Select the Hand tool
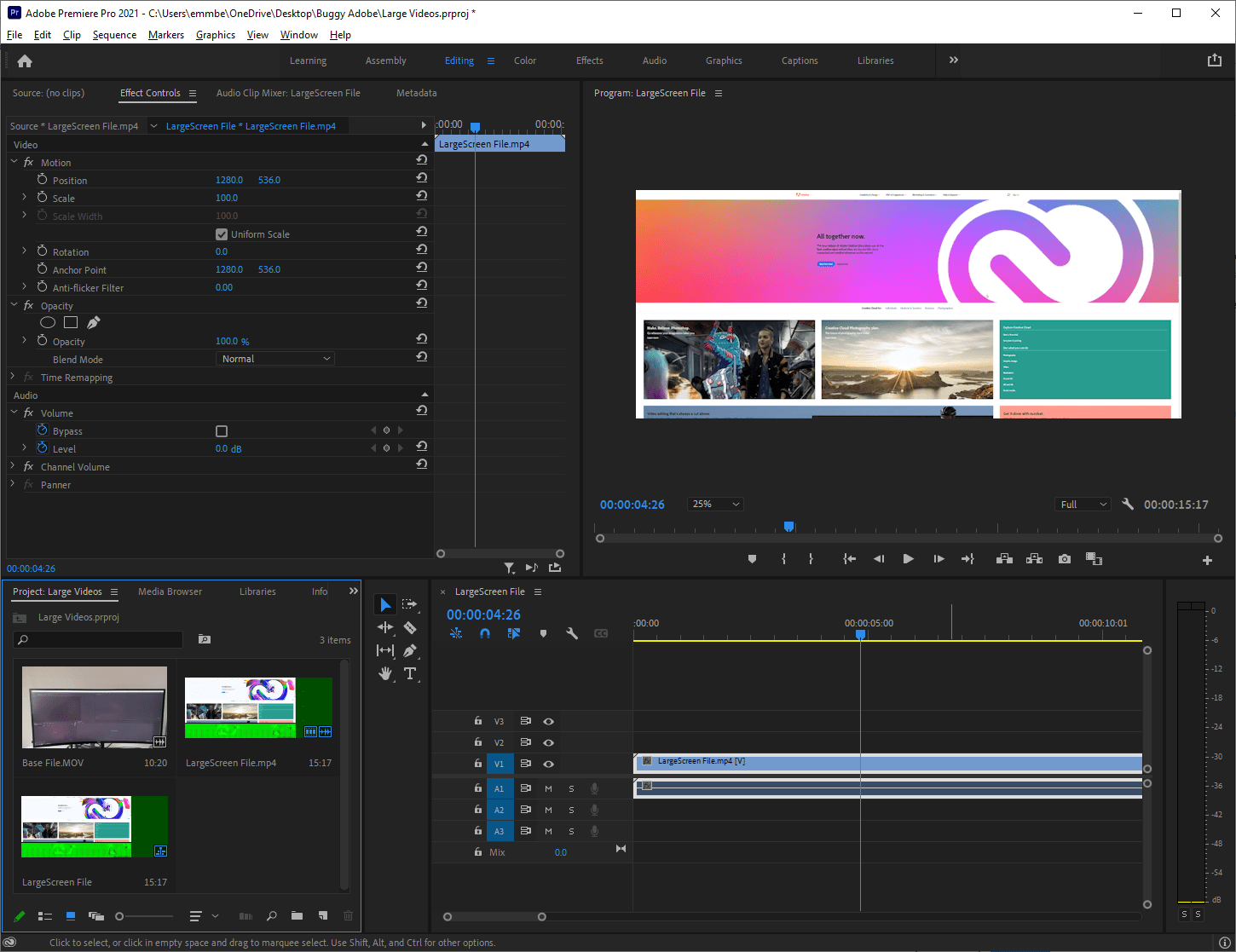This screenshot has height=952, width=1236. (384, 673)
